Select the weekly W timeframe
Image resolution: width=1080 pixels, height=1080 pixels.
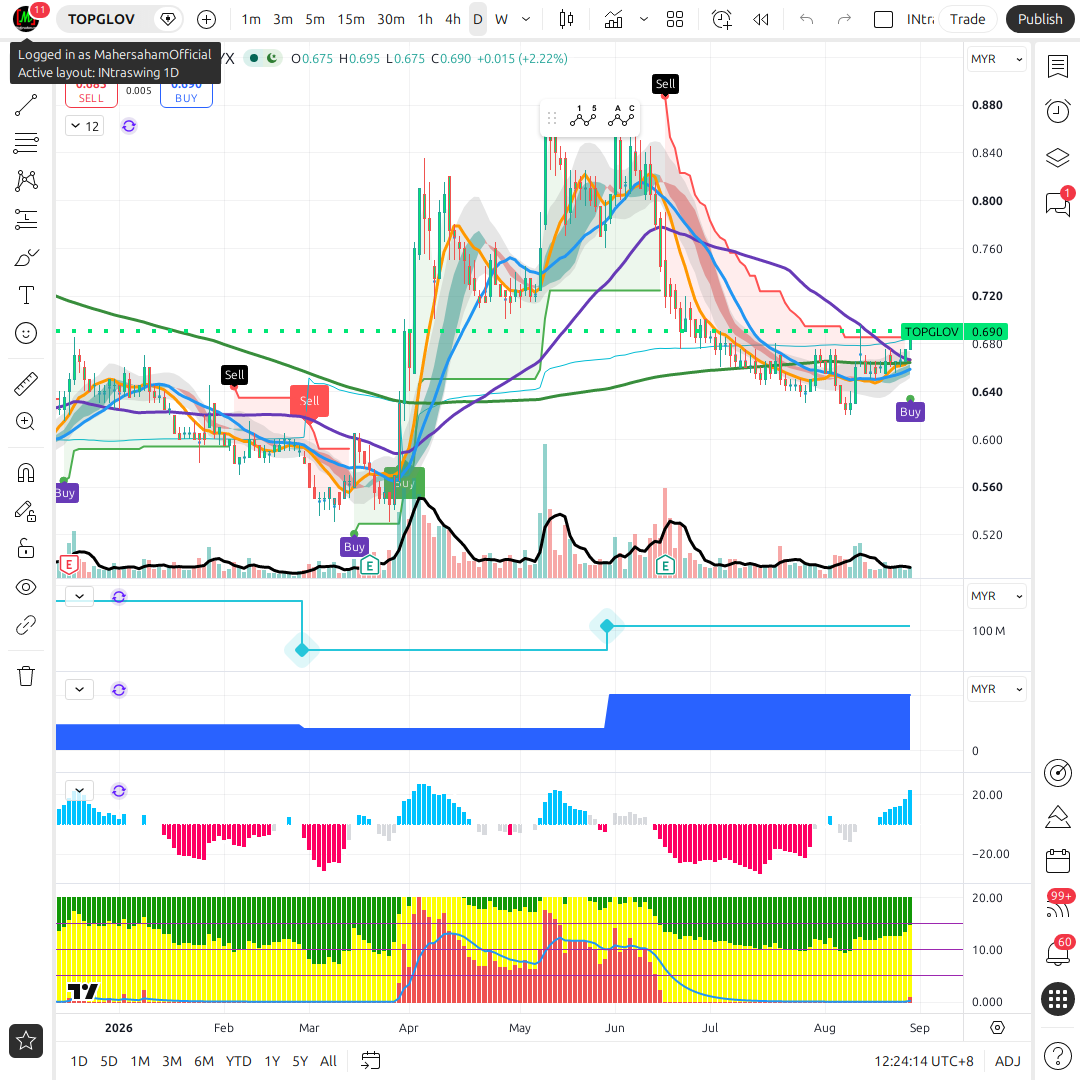(x=501, y=19)
